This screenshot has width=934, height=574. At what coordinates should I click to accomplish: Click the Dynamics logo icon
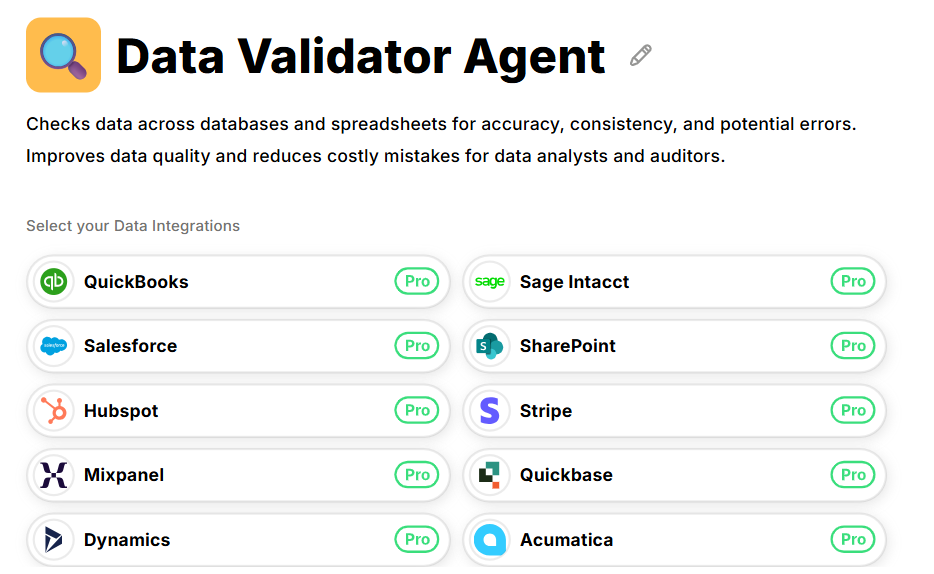(54, 539)
